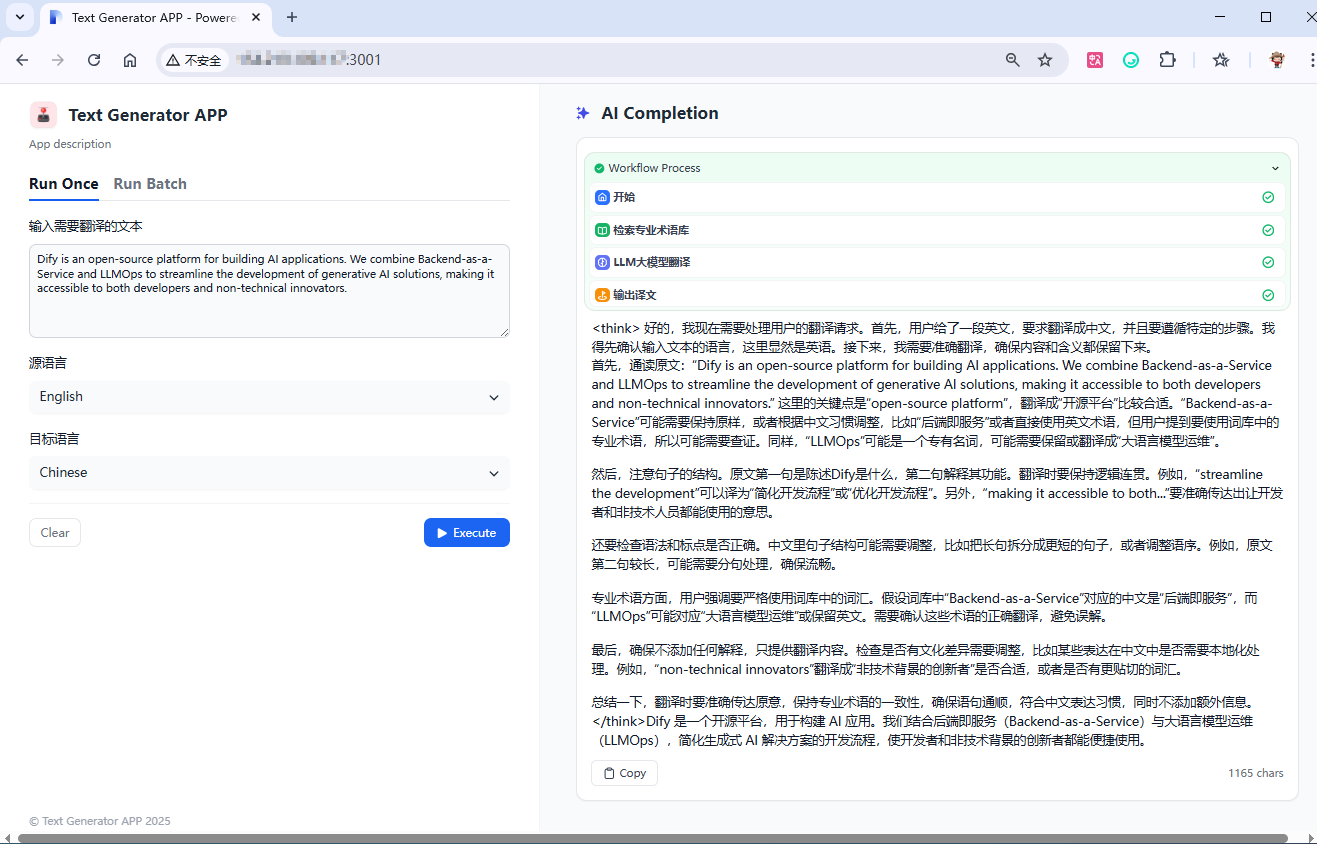Screen dimensions: 1317x844
Task: Click the 开始 row green checkmark
Action: tap(1268, 197)
